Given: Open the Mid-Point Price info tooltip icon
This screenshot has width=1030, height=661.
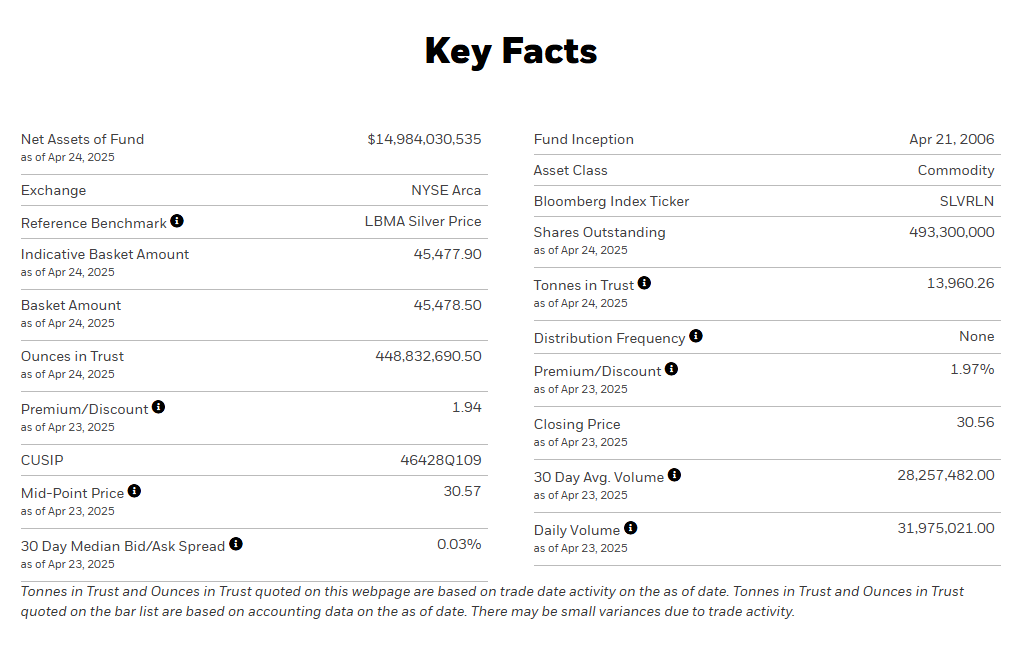Looking at the screenshot, I should (135, 491).
